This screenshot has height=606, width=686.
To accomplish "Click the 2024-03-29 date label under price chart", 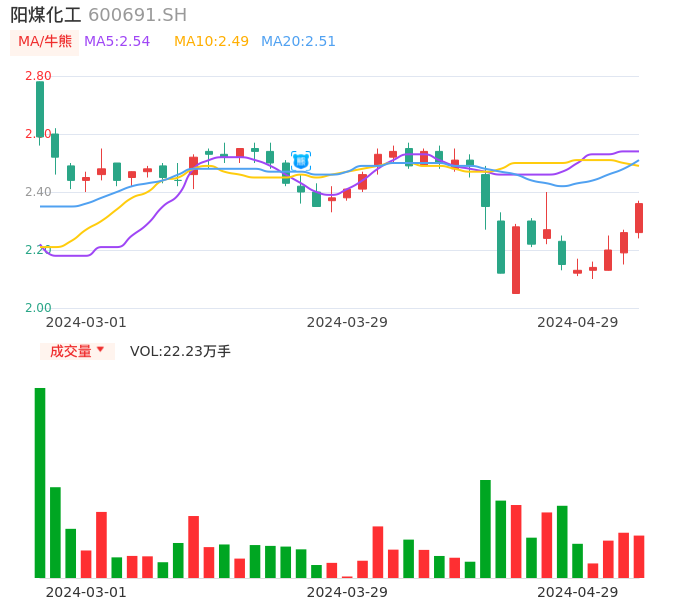I will pos(347,322).
